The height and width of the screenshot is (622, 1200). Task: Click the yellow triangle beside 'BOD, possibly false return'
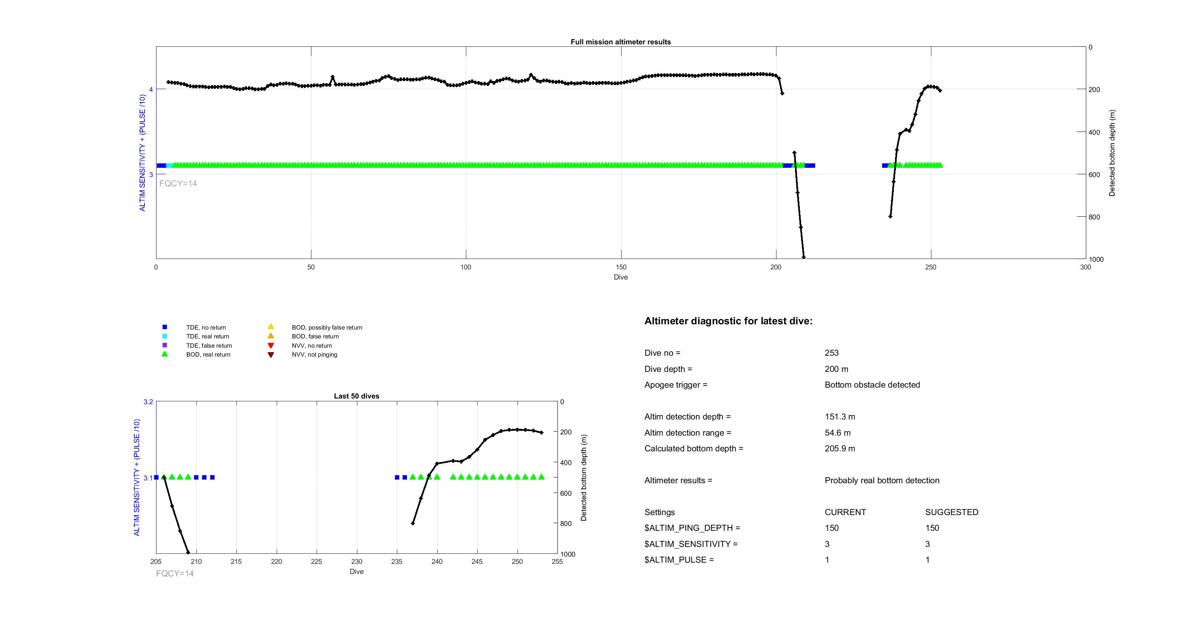271,327
